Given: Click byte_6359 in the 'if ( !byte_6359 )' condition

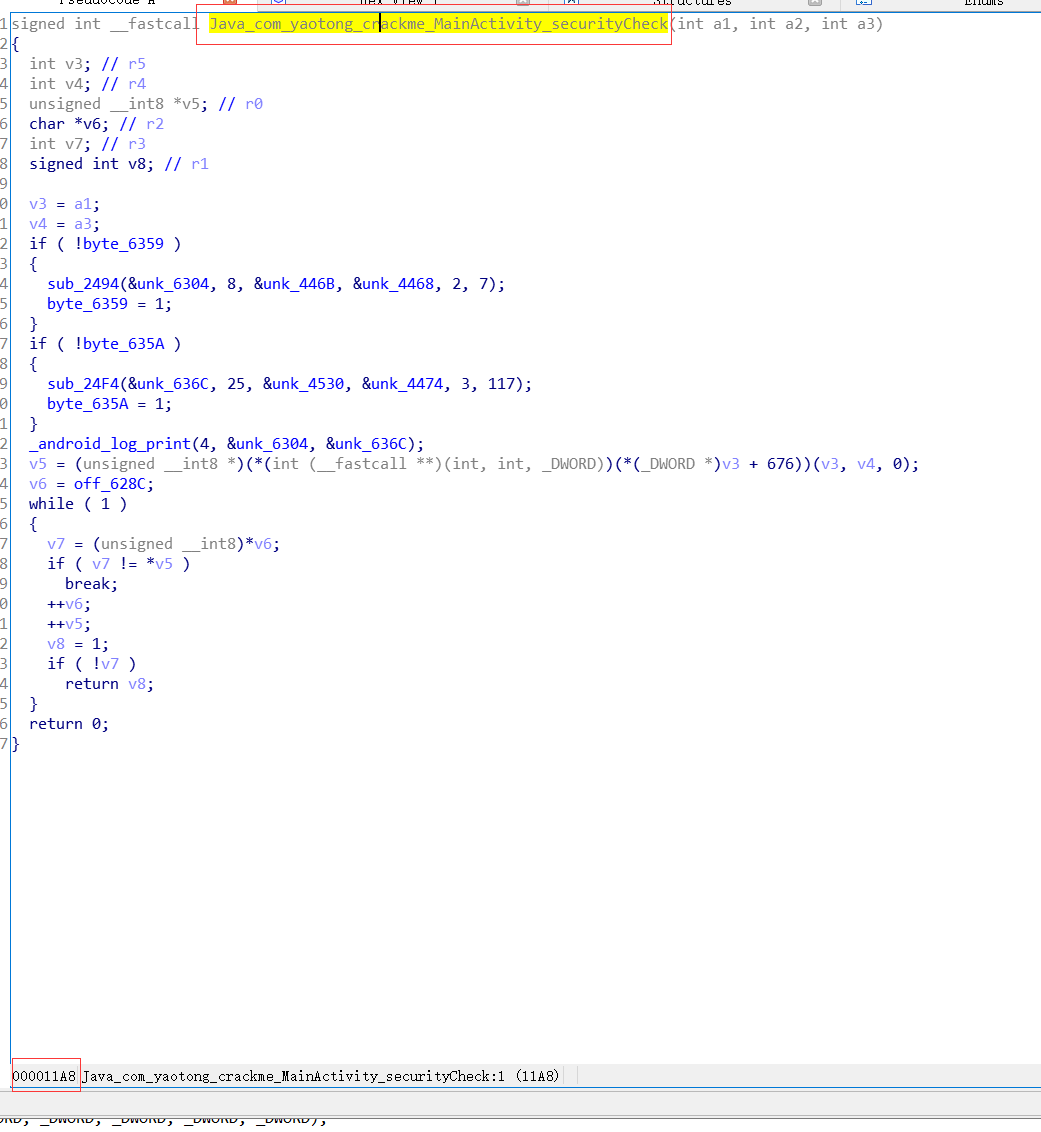Looking at the screenshot, I should [x=123, y=244].
